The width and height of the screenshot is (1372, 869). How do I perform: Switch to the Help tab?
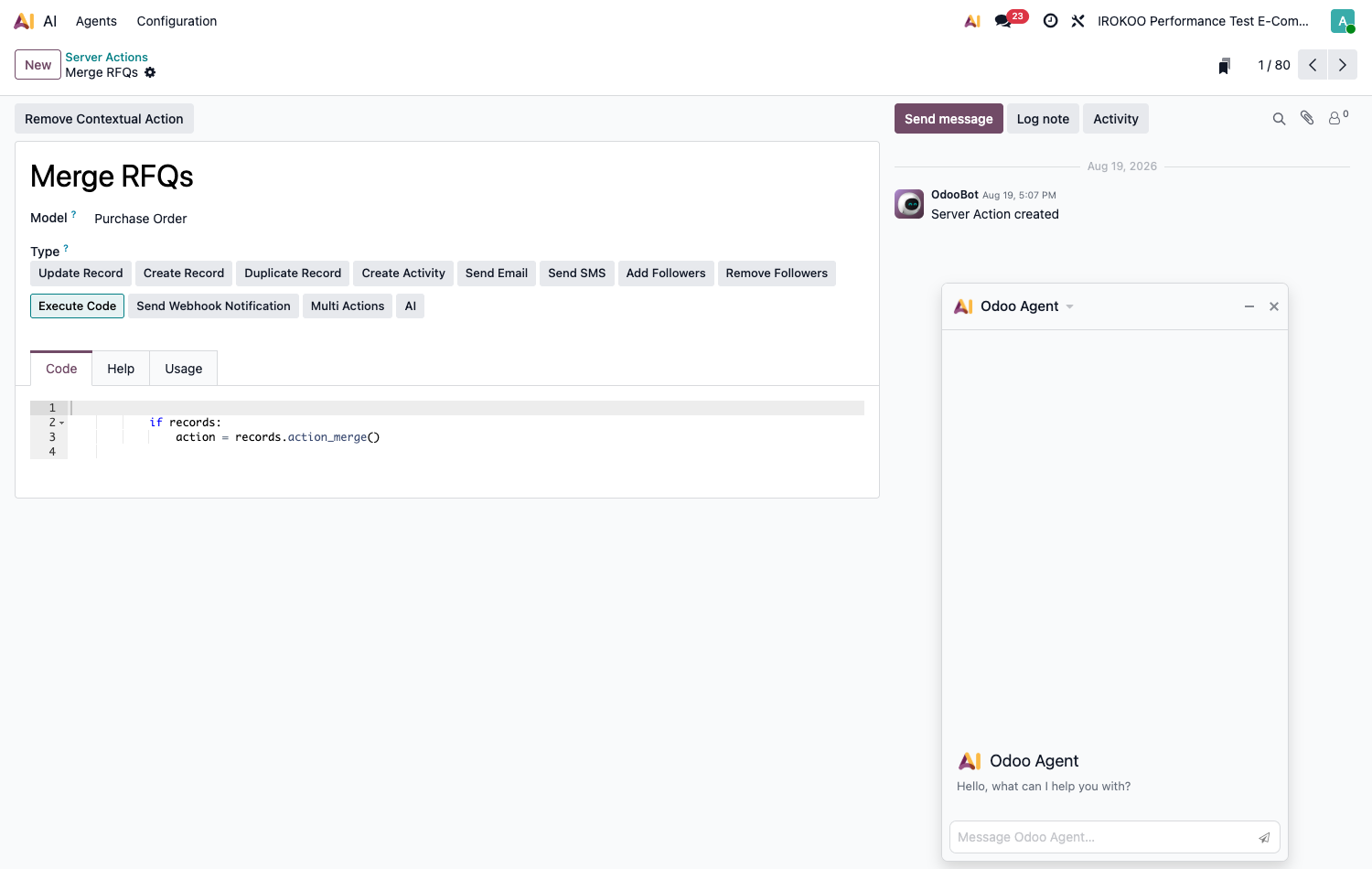point(121,369)
